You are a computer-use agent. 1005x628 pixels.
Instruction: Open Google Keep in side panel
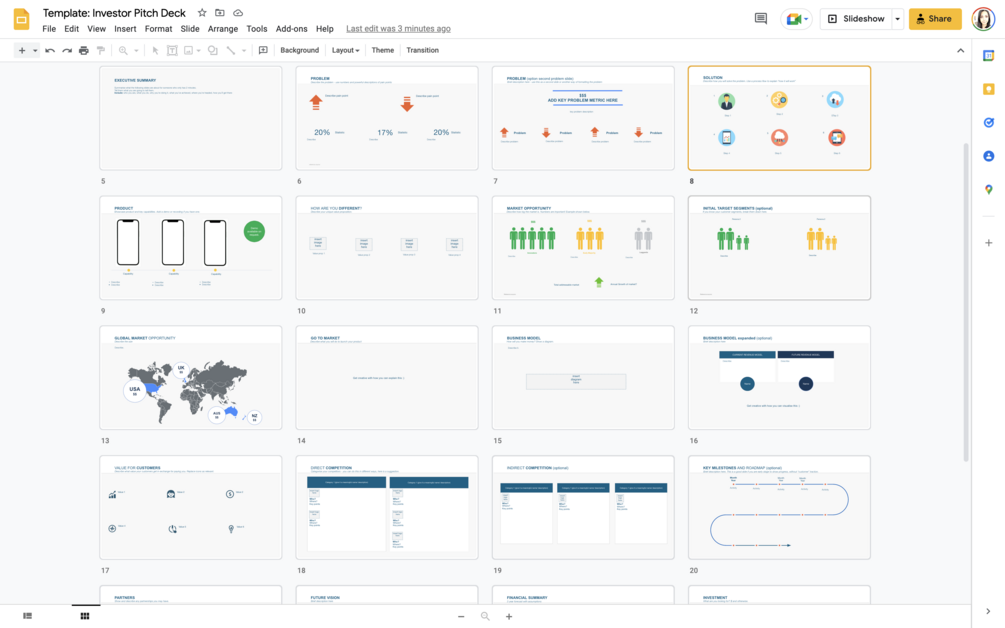click(988, 89)
